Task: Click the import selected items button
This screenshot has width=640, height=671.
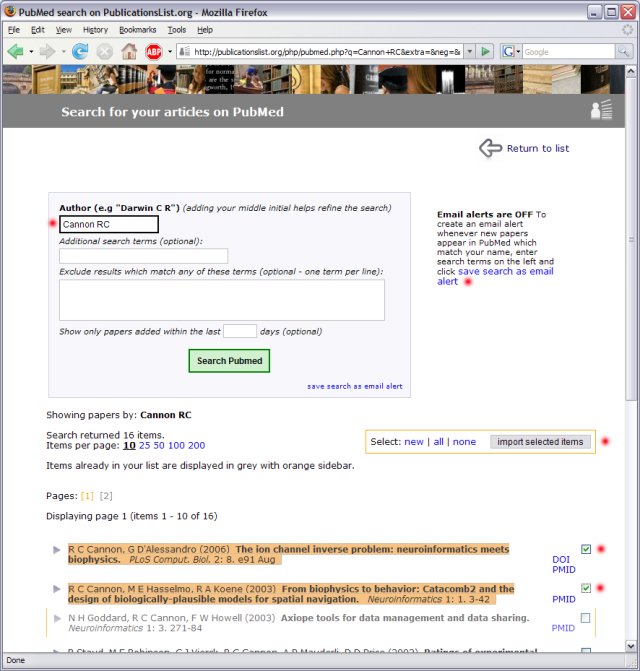Action: coord(540,441)
